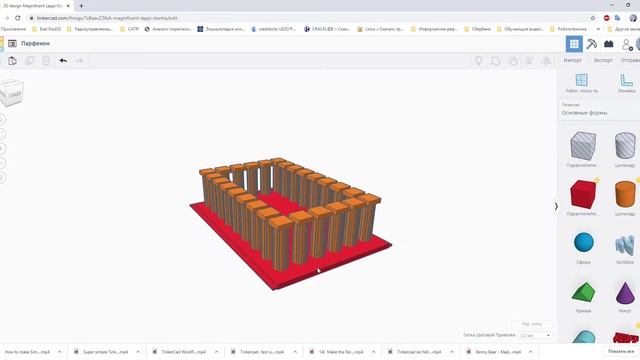Open options for TinkerCad Workfl download
The height and width of the screenshot is (360, 640).
(x=216, y=352)
